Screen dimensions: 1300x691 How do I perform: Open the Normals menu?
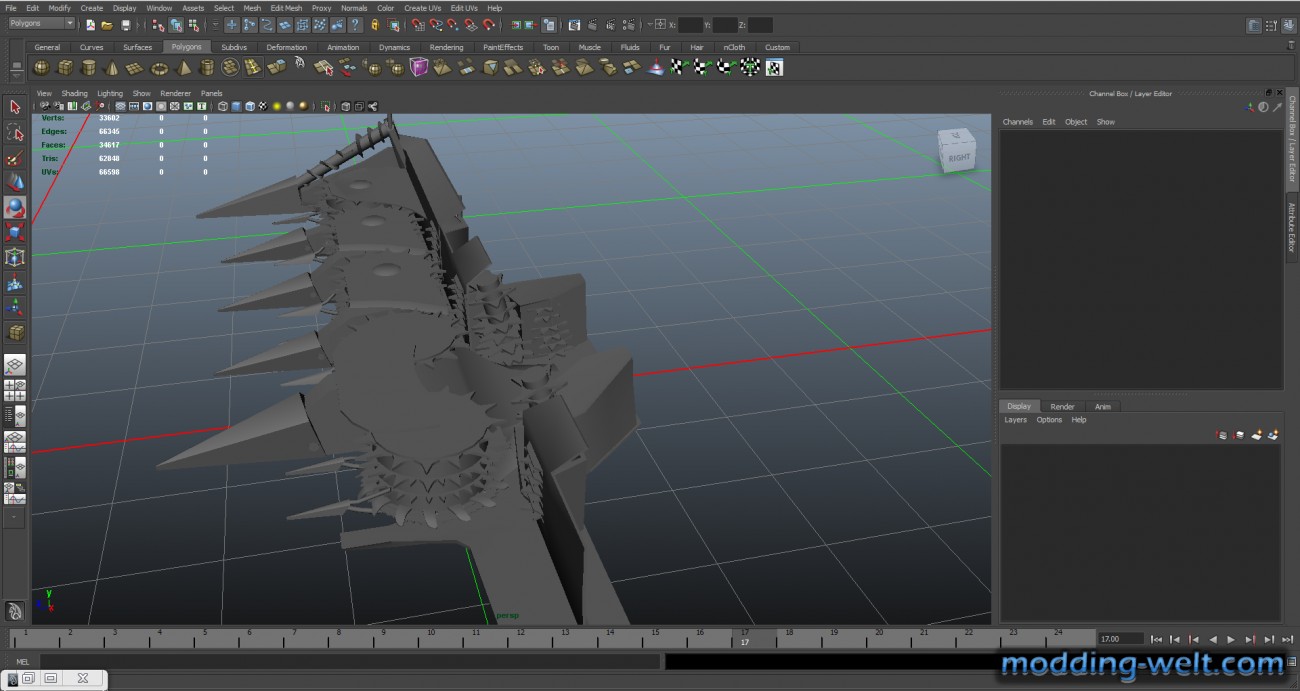tap(354, 8)
